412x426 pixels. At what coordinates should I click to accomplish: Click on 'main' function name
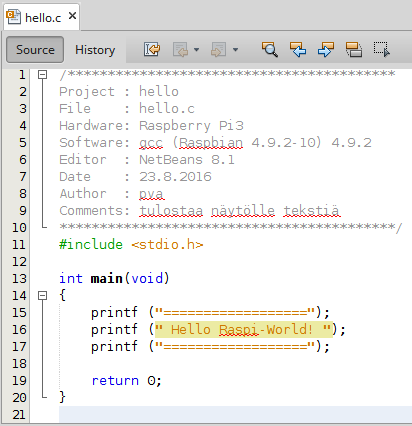pyautogui.click(x=107, y=278)
